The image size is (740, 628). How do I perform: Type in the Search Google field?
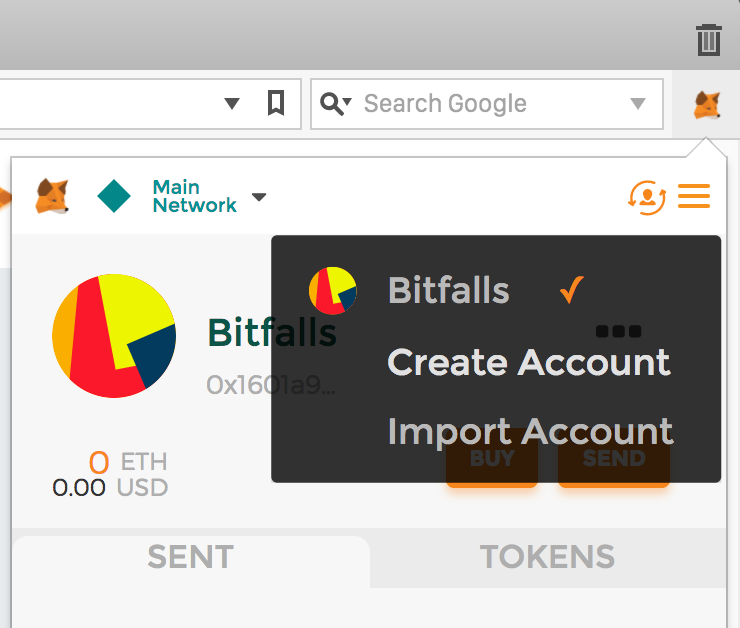click(480, 103)
